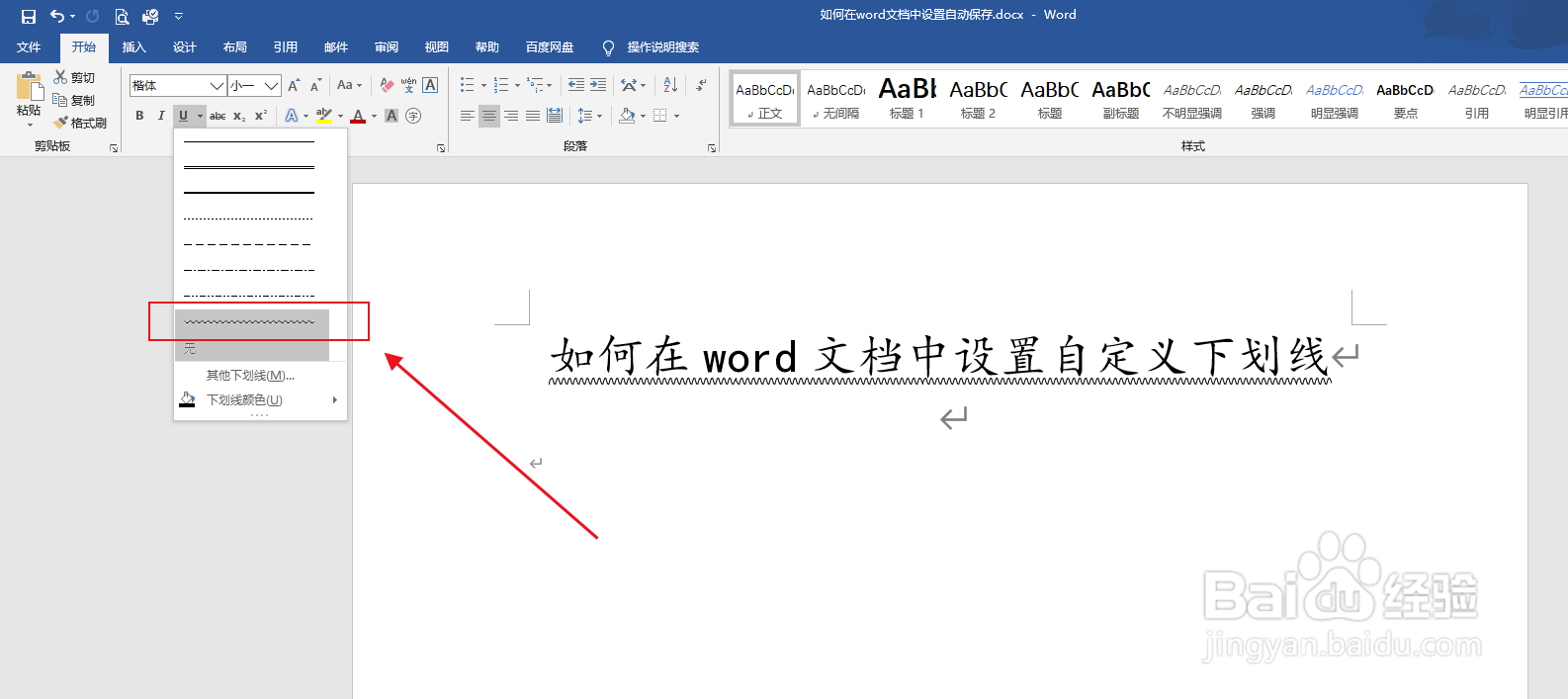Apply the 副标题 subtitle style

[1120, 99]
